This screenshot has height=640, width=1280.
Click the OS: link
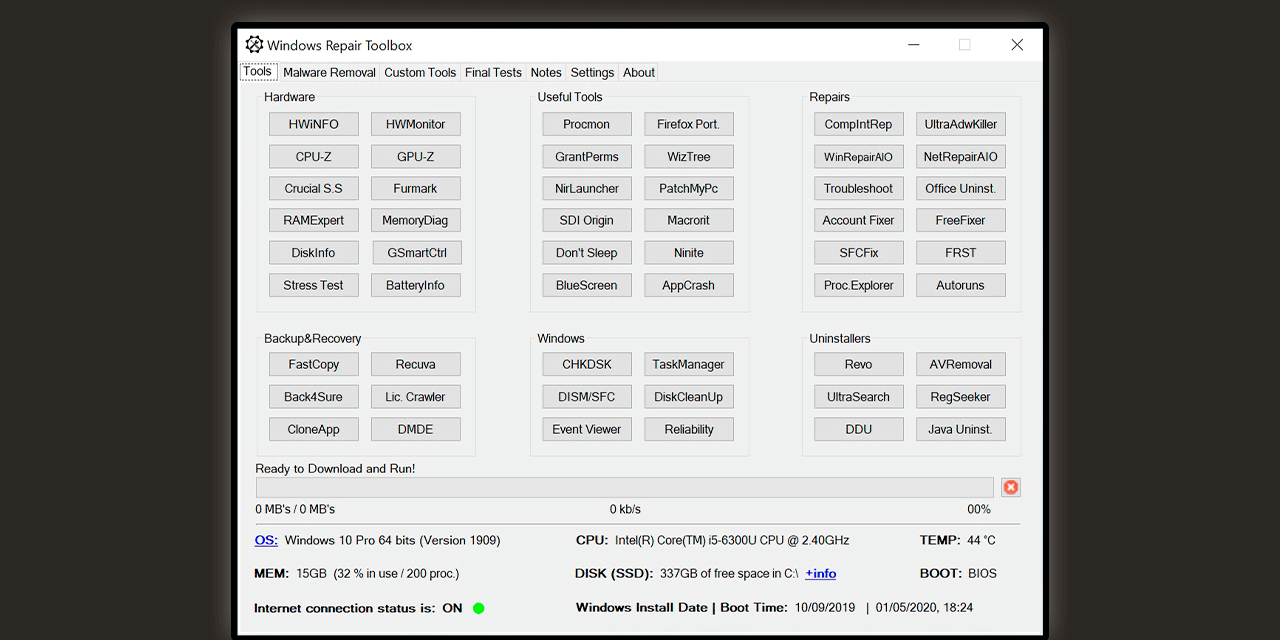tap(266, 540)
